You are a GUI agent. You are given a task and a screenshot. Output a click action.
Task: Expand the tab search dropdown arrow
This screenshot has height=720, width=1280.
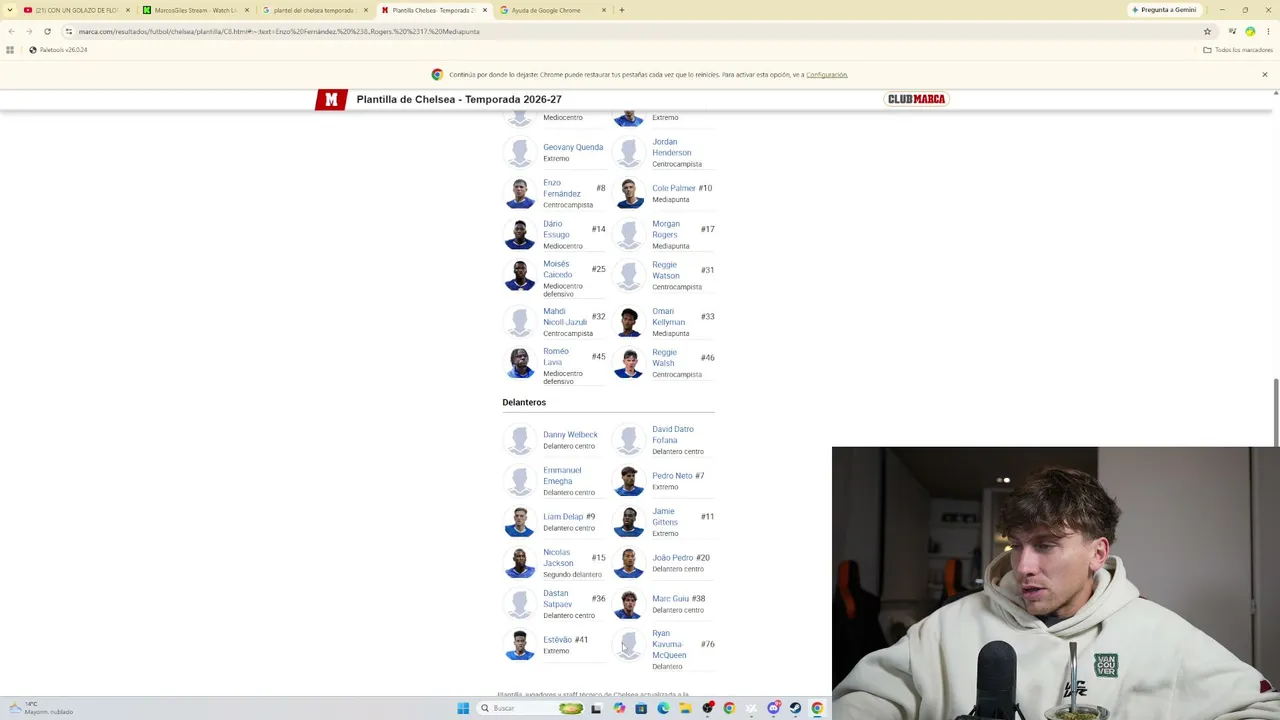8,10
